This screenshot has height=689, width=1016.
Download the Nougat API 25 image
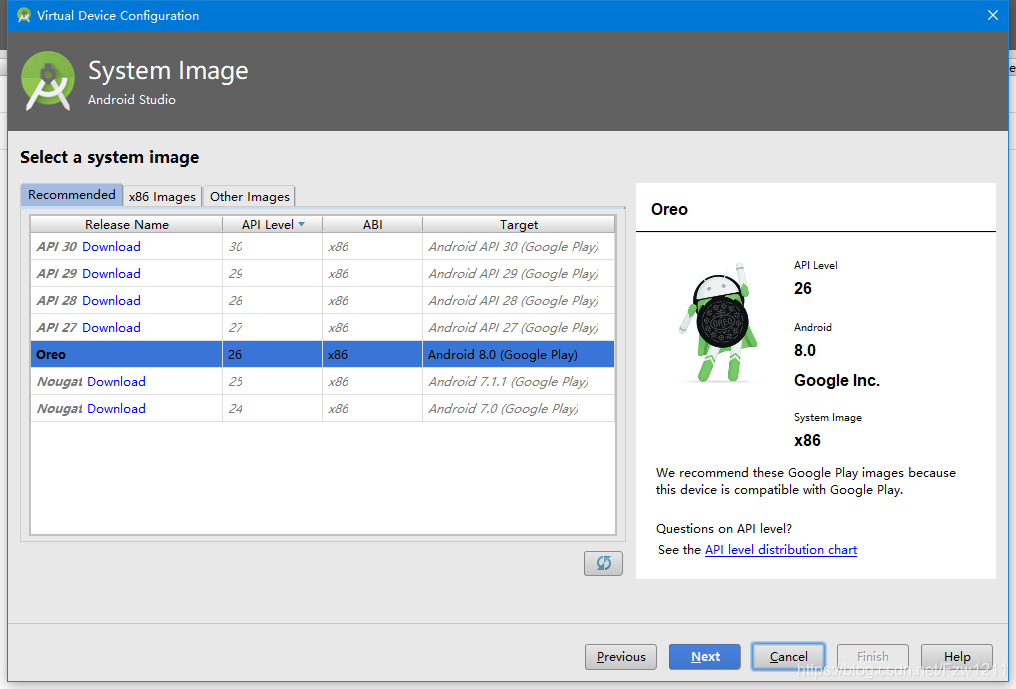tap(116, 381)
